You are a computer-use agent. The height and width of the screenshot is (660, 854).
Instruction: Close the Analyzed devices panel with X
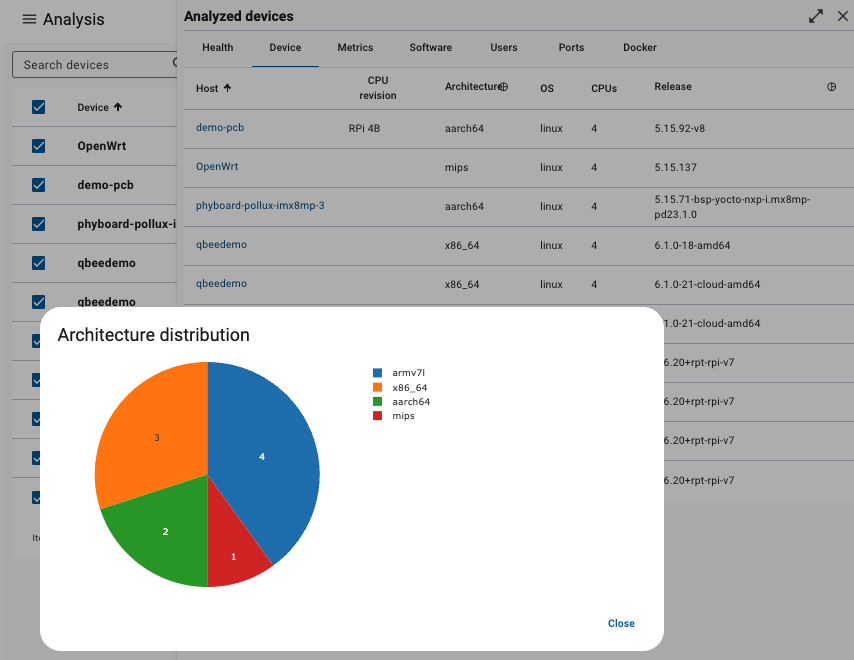click(843, 16)
